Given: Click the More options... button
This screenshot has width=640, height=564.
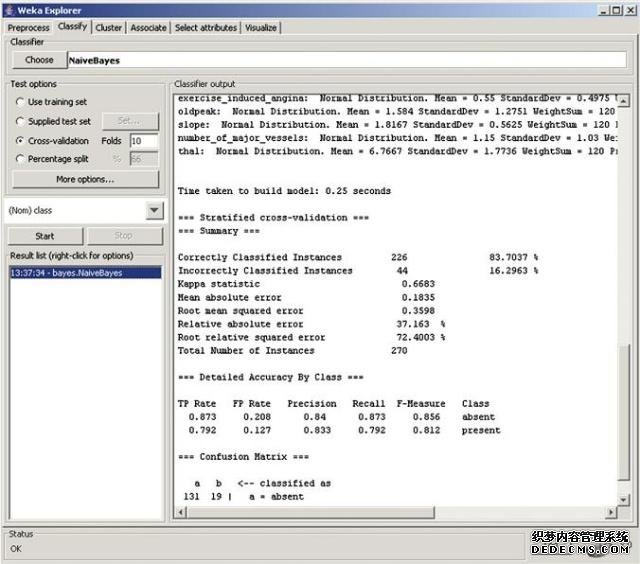Looking at the screenshot, I should pos(84,180).
